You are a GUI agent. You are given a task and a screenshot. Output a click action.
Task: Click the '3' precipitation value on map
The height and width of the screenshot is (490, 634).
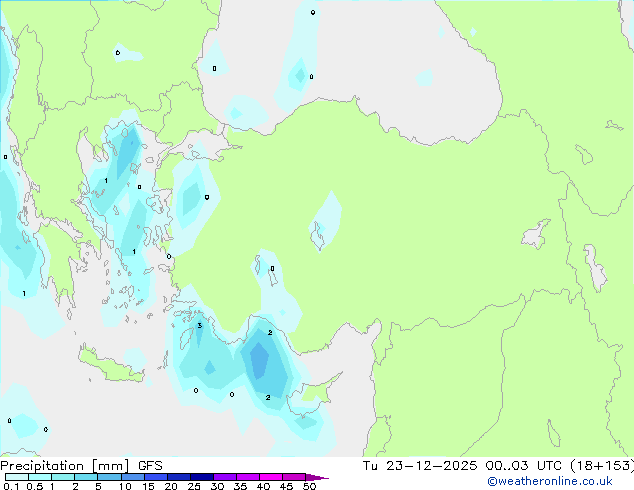click(x=199, y=326)
